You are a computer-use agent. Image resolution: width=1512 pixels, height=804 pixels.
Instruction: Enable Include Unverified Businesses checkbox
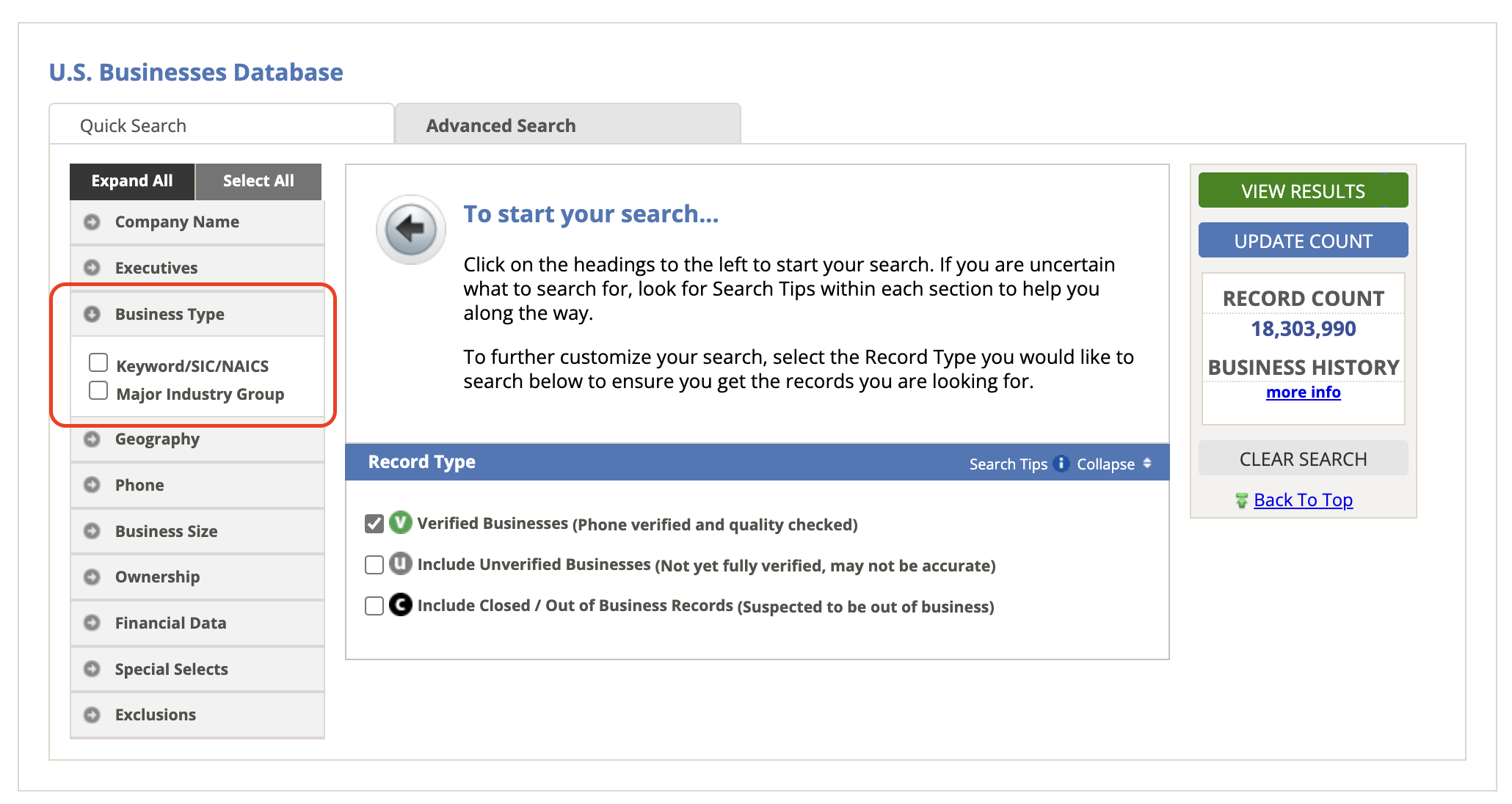pyautogui.click(x=374, y=565)
